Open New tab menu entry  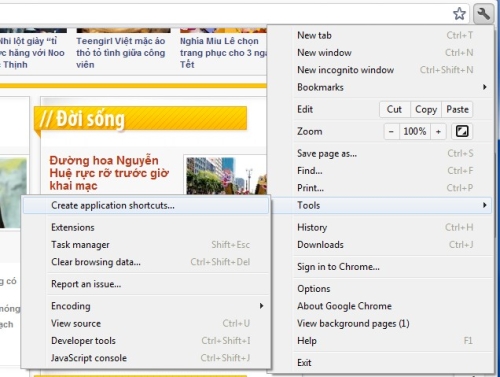click(392, 35)
